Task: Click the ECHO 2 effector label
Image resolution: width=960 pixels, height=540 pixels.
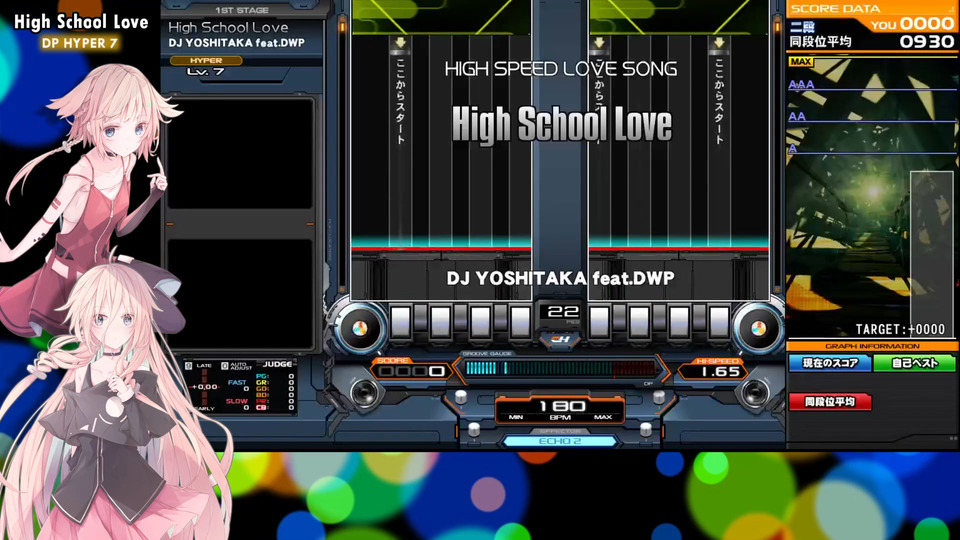Action: click(x=560, y=441)
